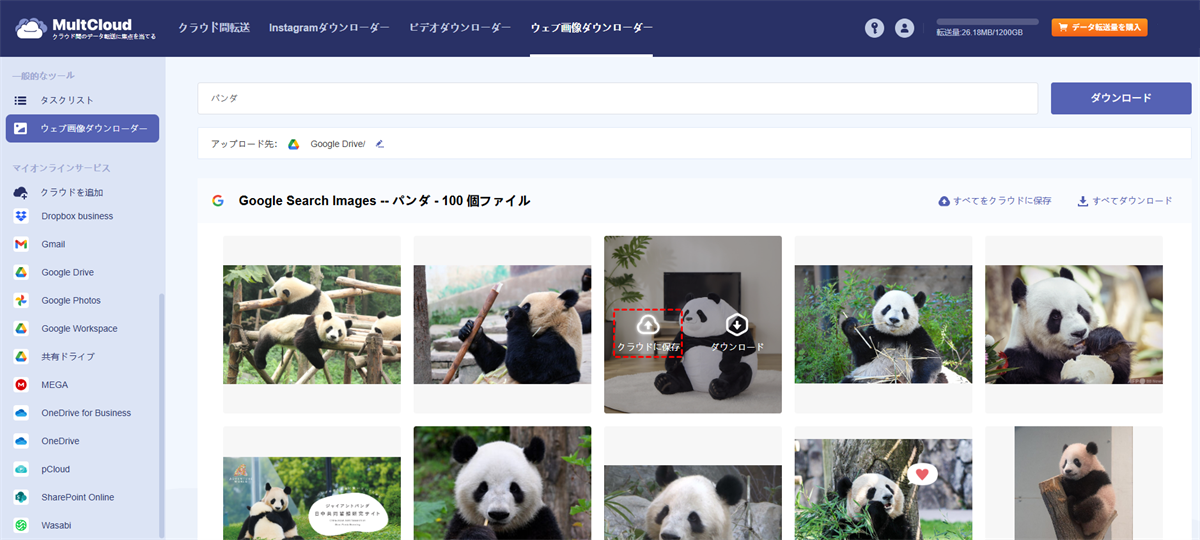Click すべてダウンロード link

coord(1125,201)
